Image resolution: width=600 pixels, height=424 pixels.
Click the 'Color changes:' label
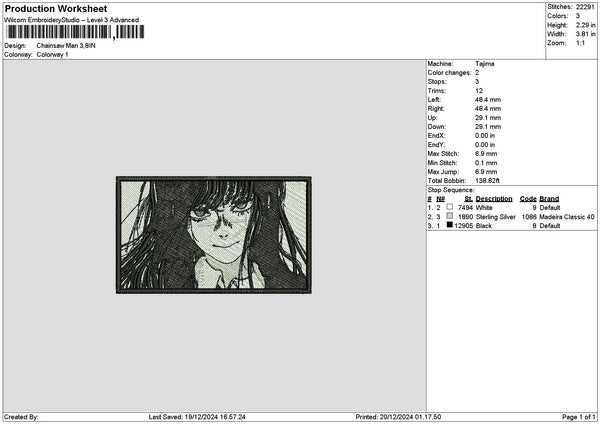click(x=450, y=73)
